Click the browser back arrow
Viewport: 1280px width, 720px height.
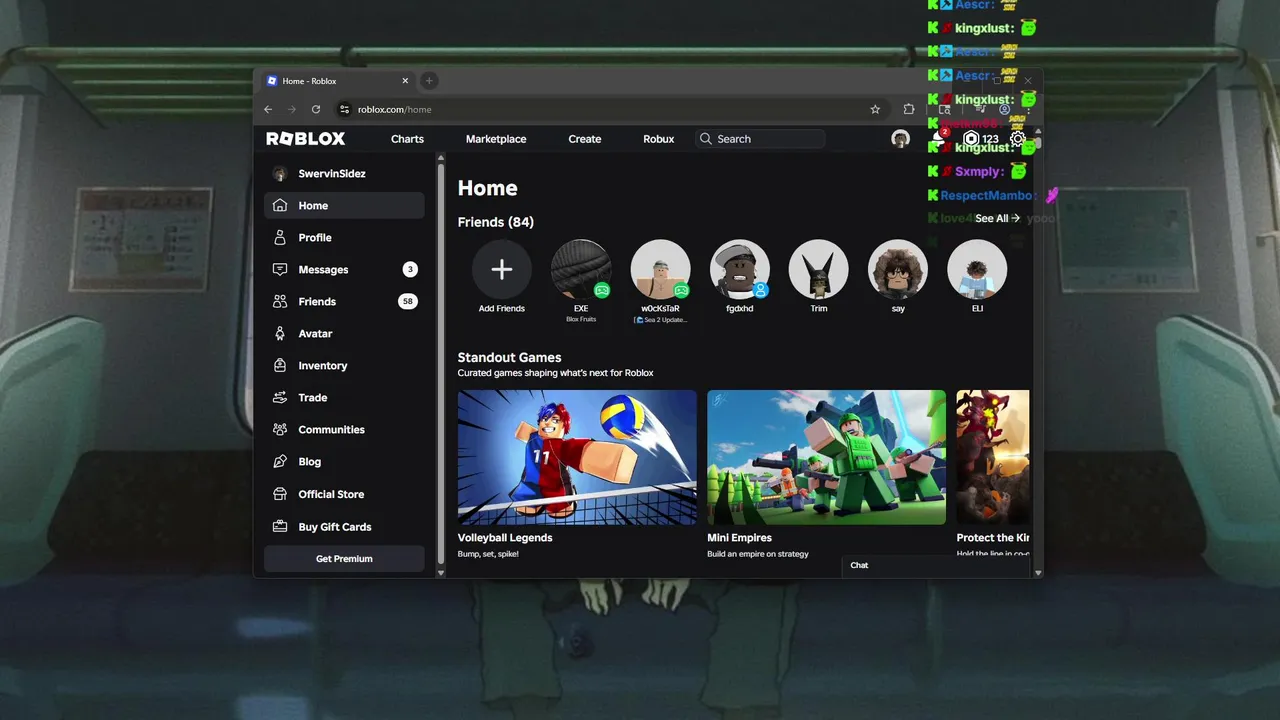(268, 109)
